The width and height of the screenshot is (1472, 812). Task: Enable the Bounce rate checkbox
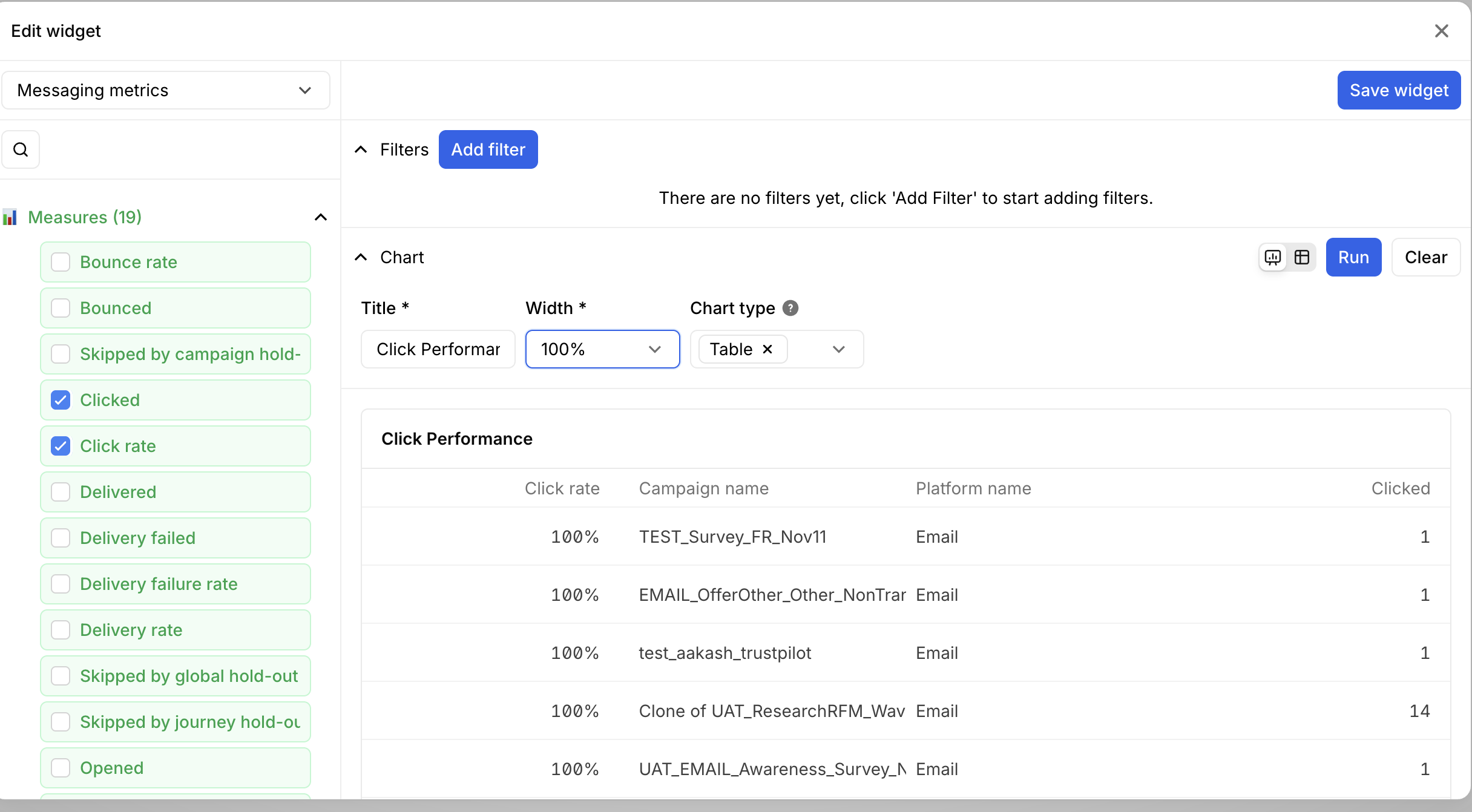(61, 262)
